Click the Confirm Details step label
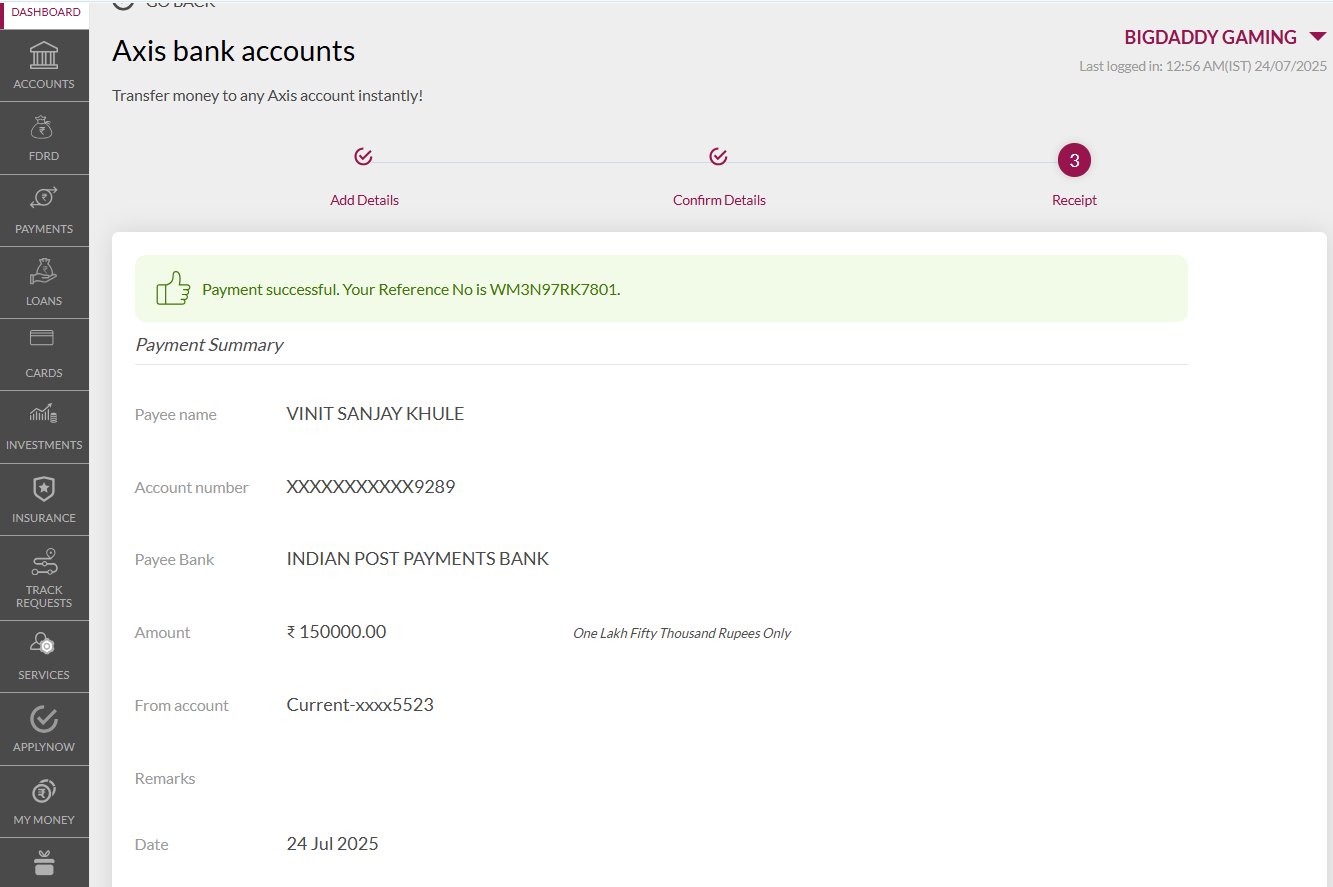 (719, 200)
